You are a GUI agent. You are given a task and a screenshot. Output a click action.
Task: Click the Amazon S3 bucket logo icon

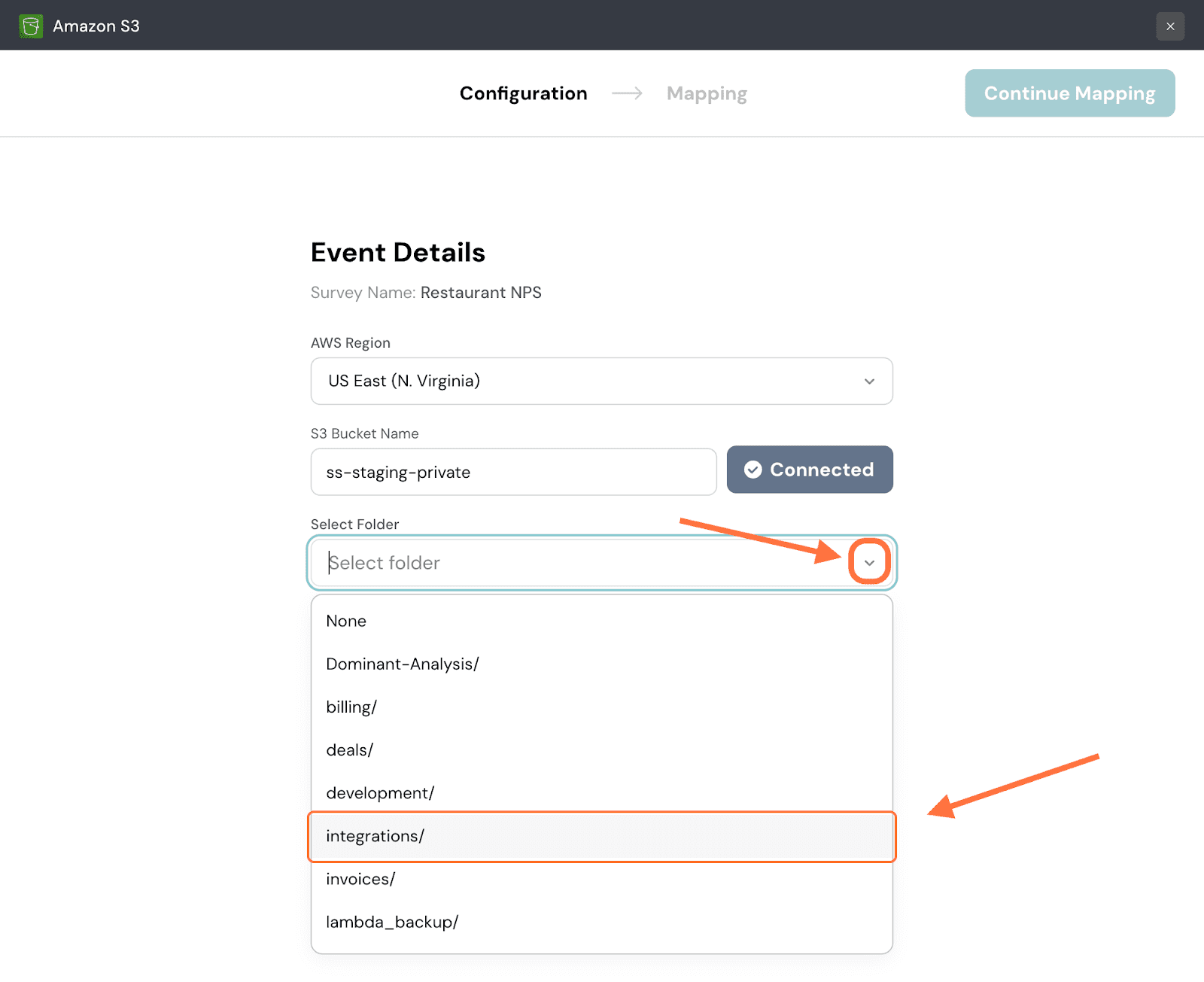click(31, 26)
